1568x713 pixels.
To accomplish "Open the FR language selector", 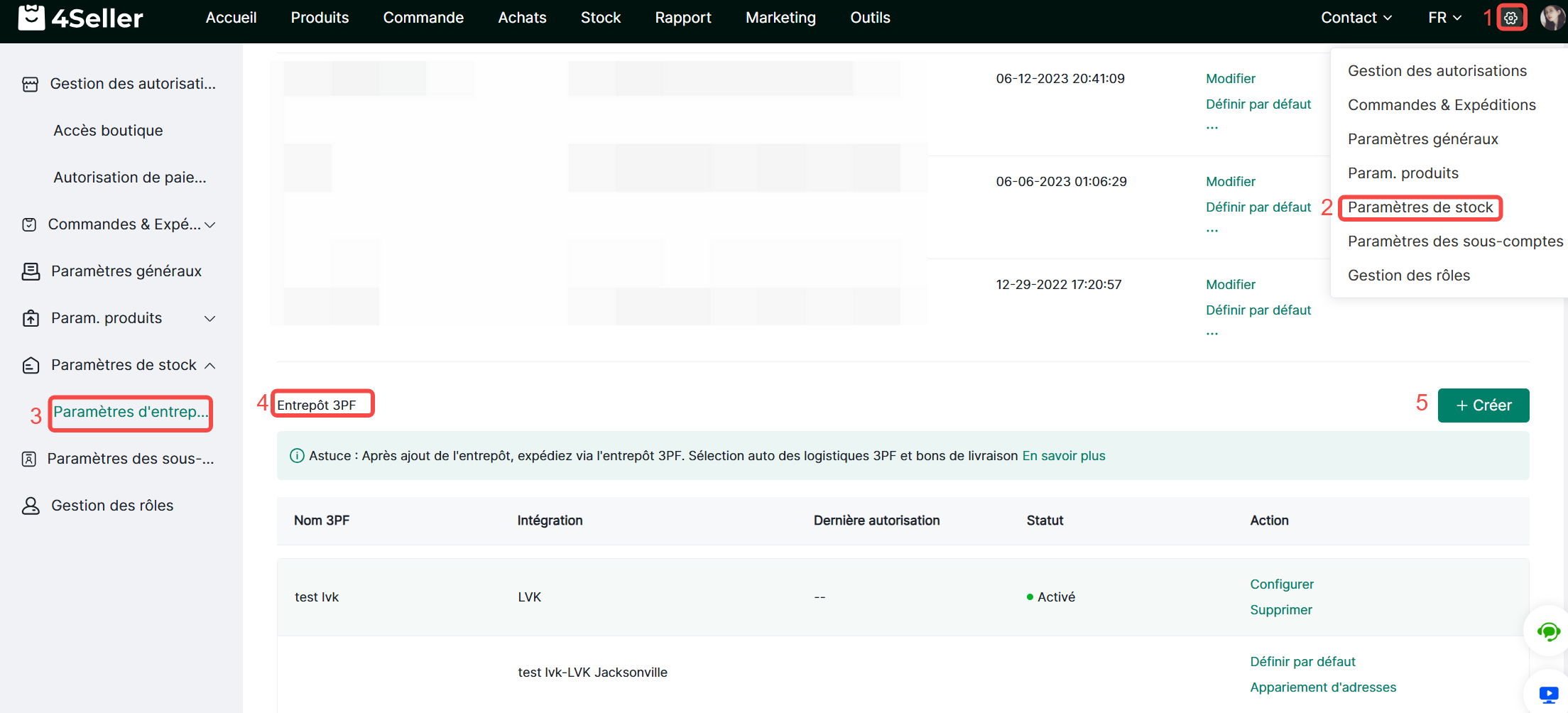I will click(1444, 18).
